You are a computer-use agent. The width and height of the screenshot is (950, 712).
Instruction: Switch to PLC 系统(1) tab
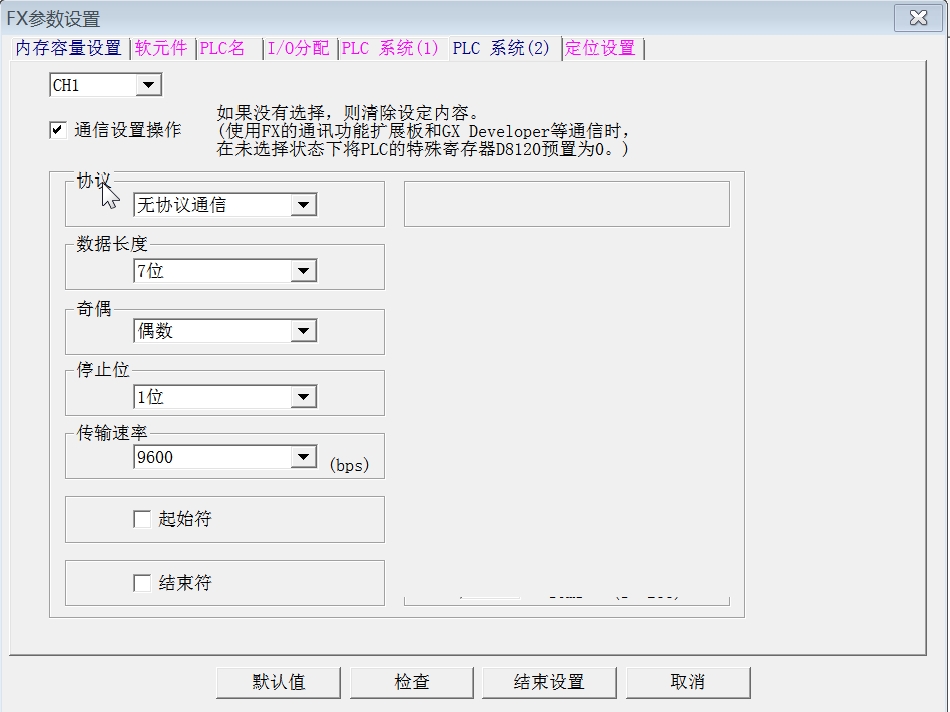[x=390, y=48]
